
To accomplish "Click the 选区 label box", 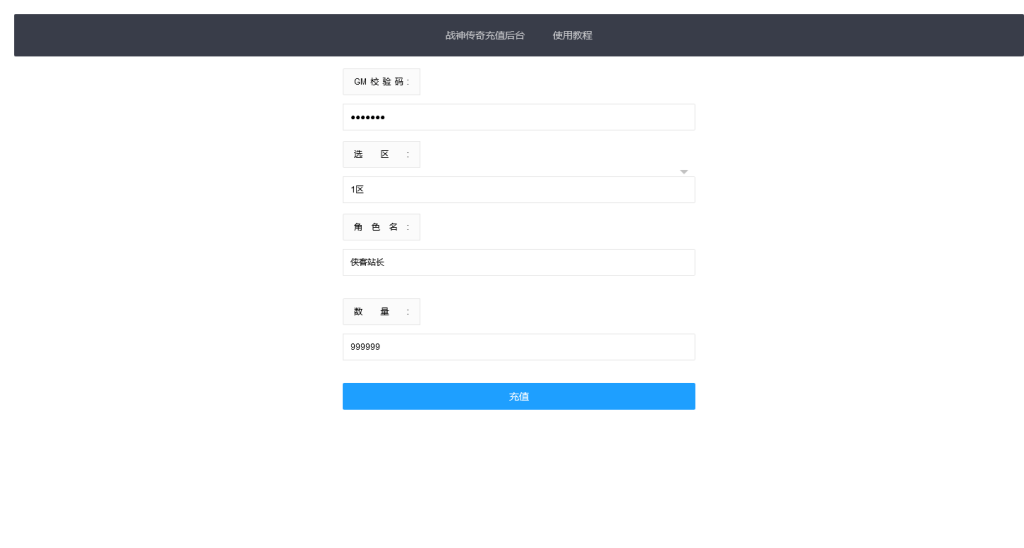I will point(381,155).
